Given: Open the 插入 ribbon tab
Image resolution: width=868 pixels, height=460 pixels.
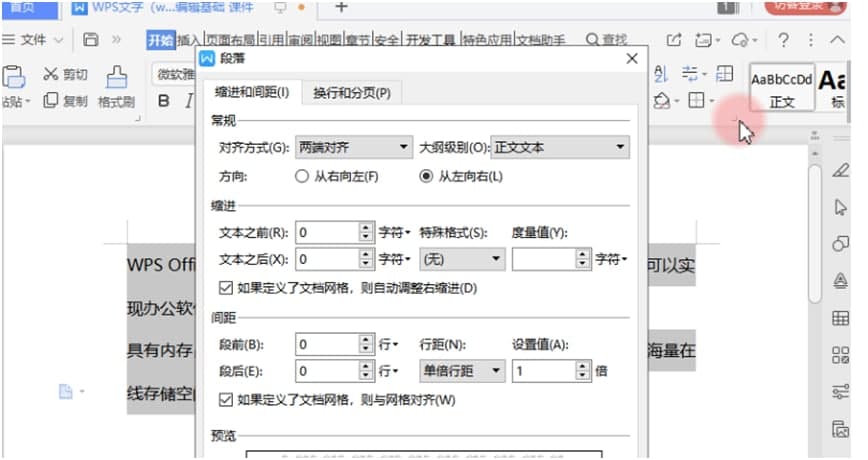Looking at the screenshot, I should [189, 40].
